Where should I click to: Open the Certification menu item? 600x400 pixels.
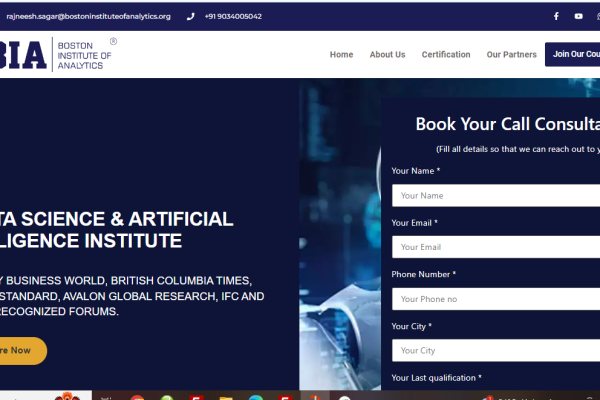446,54
